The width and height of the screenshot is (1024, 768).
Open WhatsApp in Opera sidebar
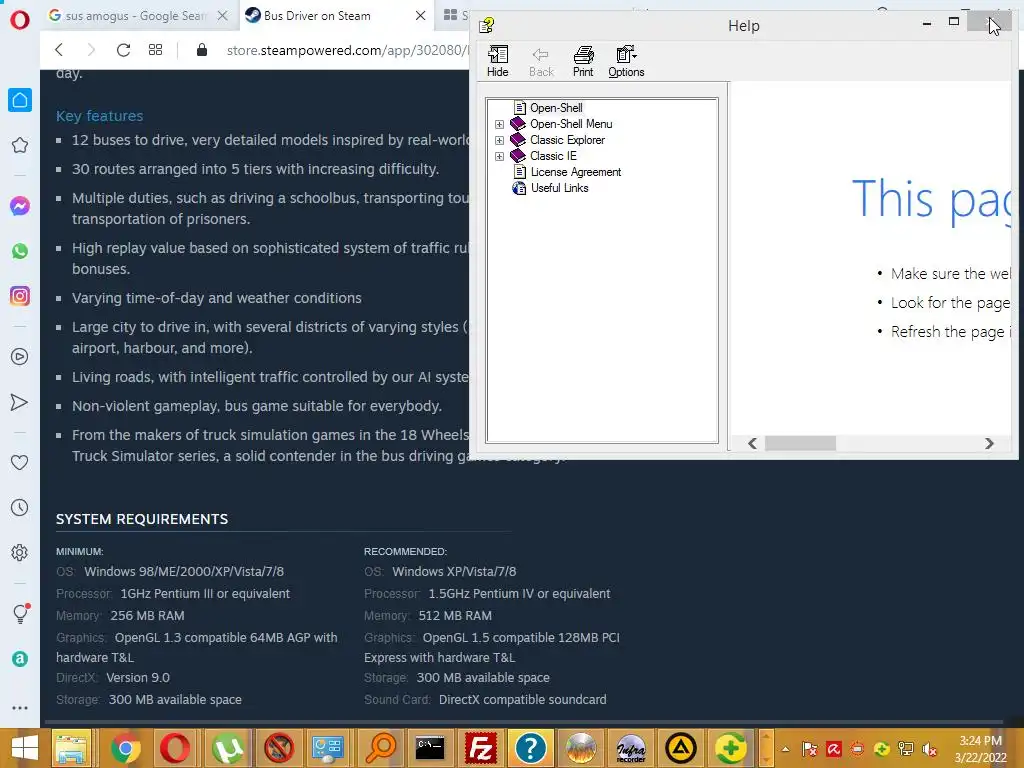(20, 251)
